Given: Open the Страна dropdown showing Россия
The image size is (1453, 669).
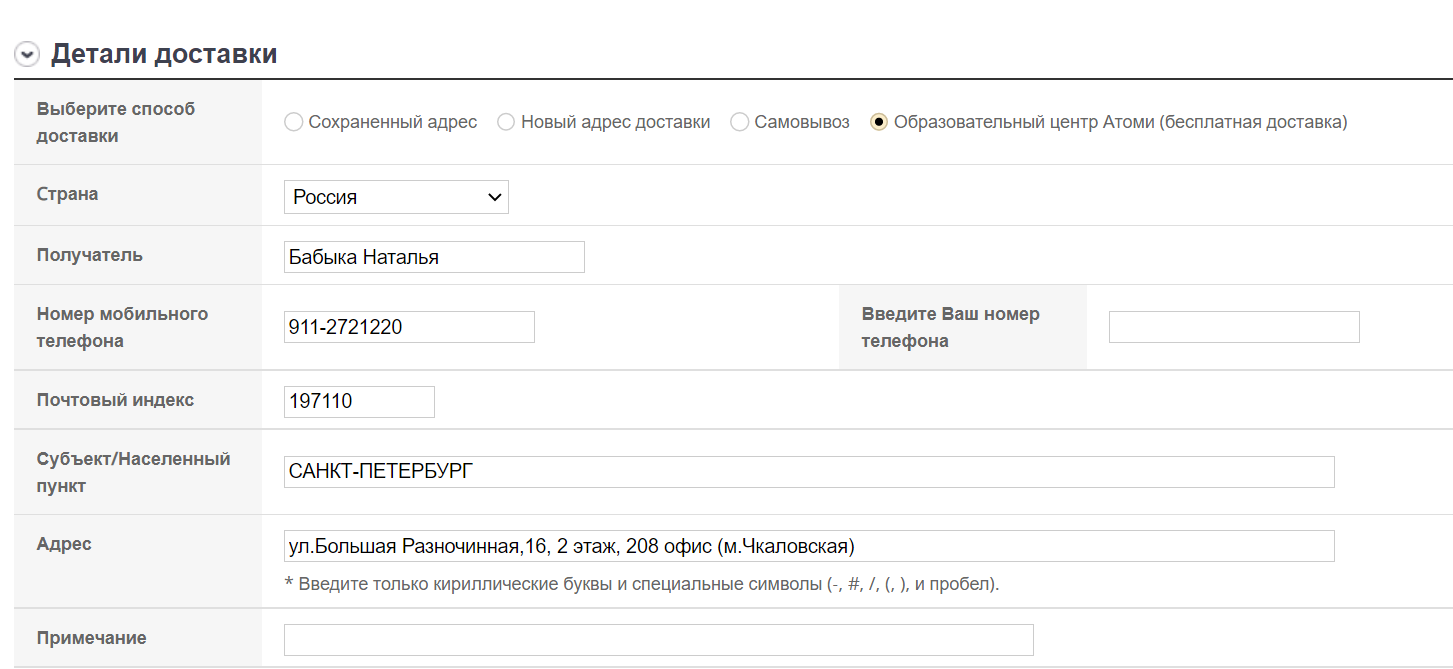Looking at the screenshot, I should (396, 197).
